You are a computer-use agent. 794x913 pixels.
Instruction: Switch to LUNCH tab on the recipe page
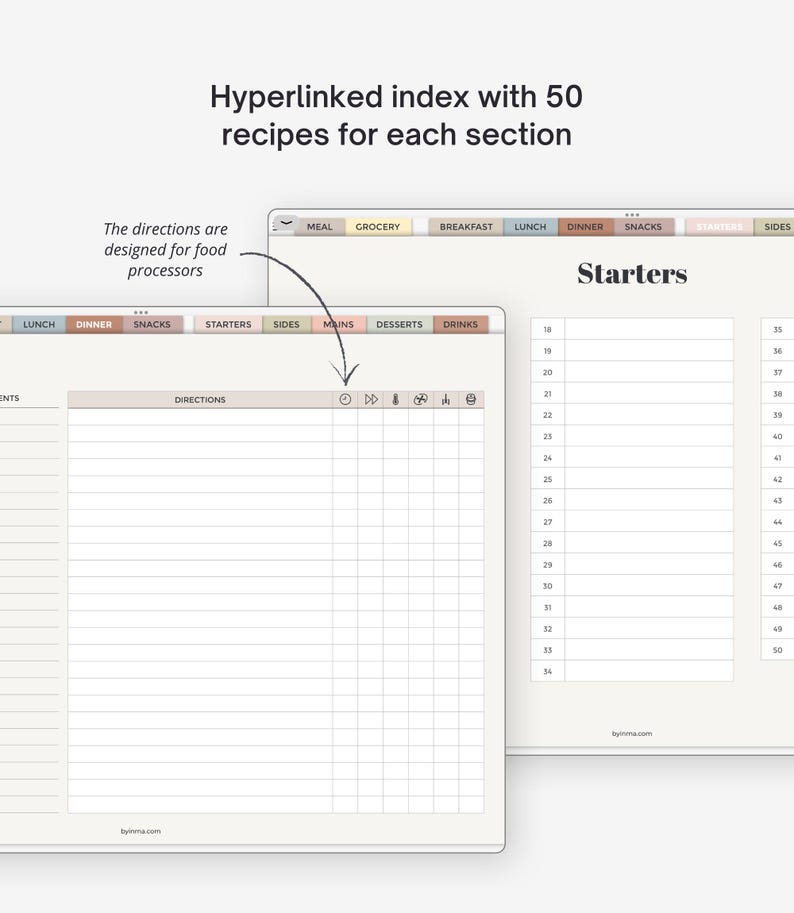click(x=39, y=324)
